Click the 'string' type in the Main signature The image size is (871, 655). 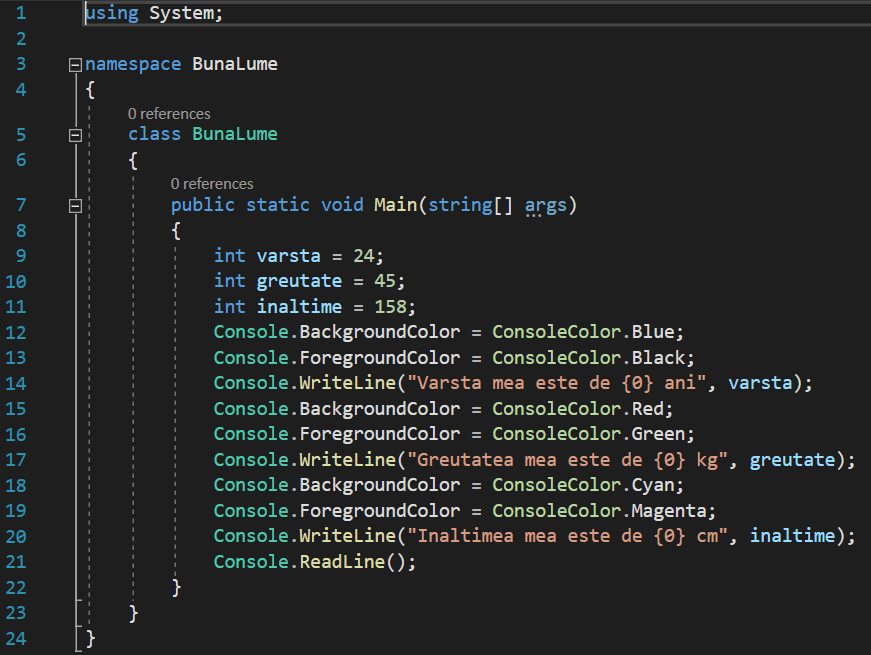point(460,205)
